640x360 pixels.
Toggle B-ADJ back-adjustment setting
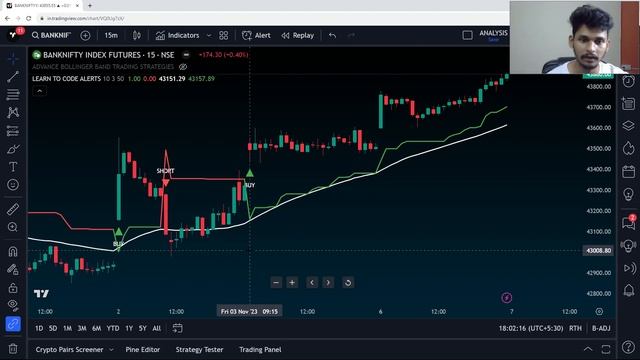(601, 328)
